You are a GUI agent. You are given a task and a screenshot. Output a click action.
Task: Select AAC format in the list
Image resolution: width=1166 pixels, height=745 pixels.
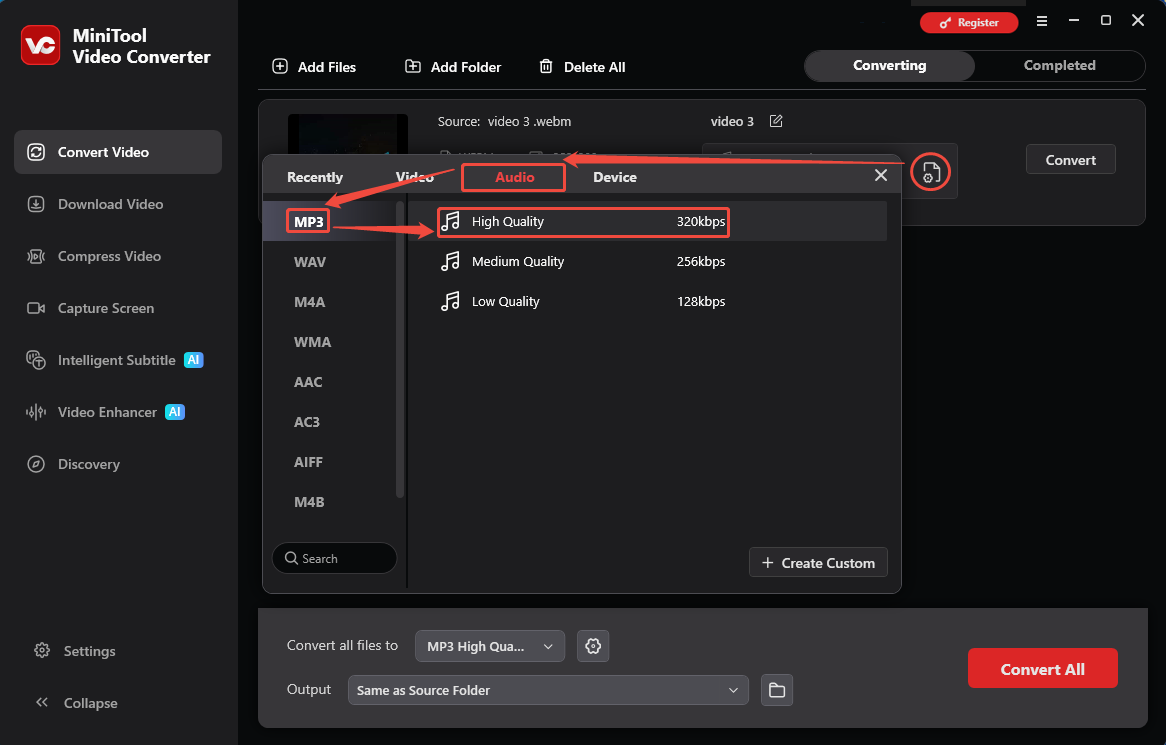click(x=308, y=382)
